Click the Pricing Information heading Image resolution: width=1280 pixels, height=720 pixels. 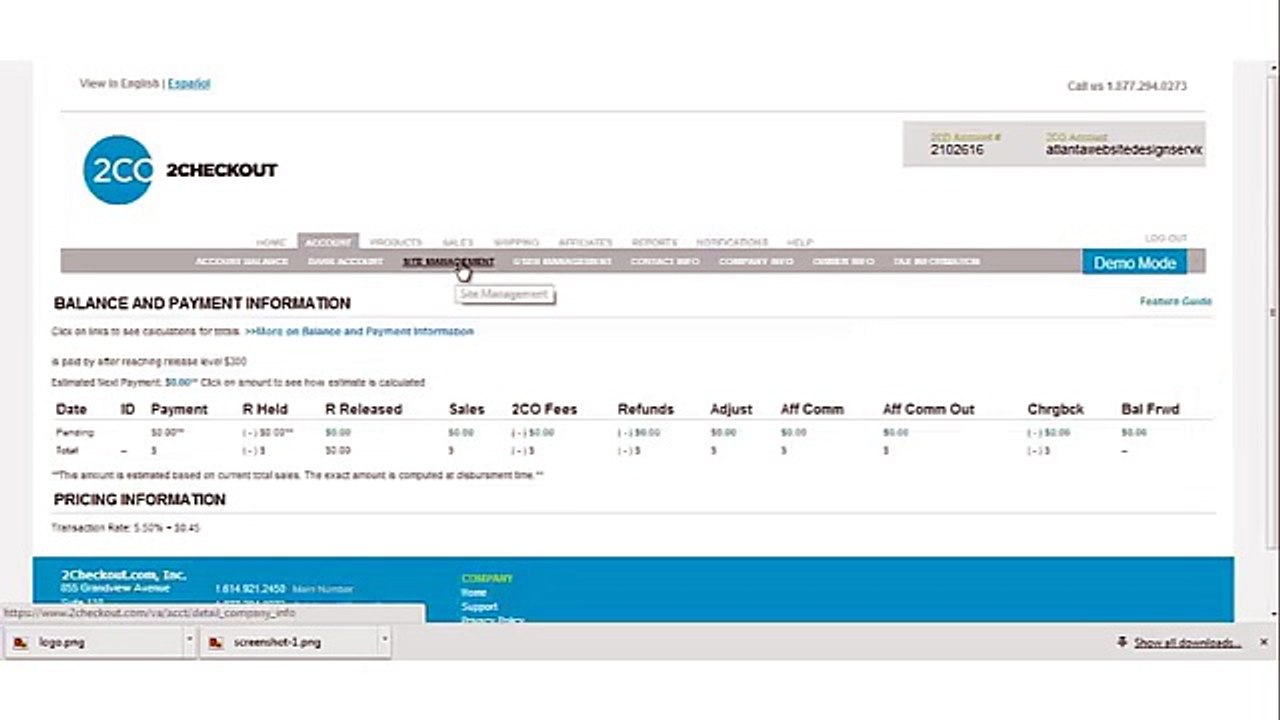point(140,499)
